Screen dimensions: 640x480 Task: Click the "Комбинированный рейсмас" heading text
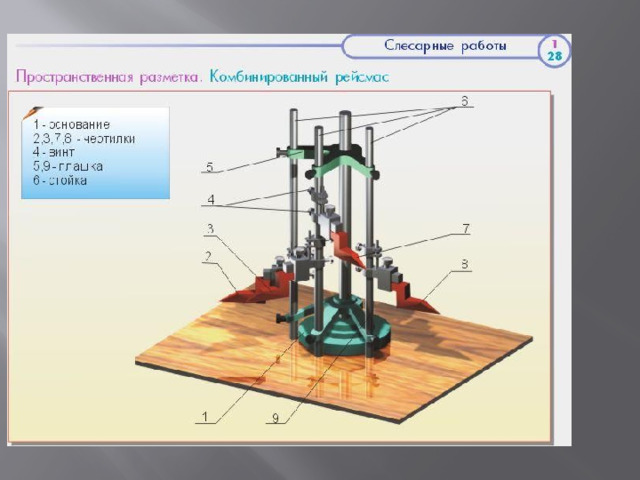point(299,77)
